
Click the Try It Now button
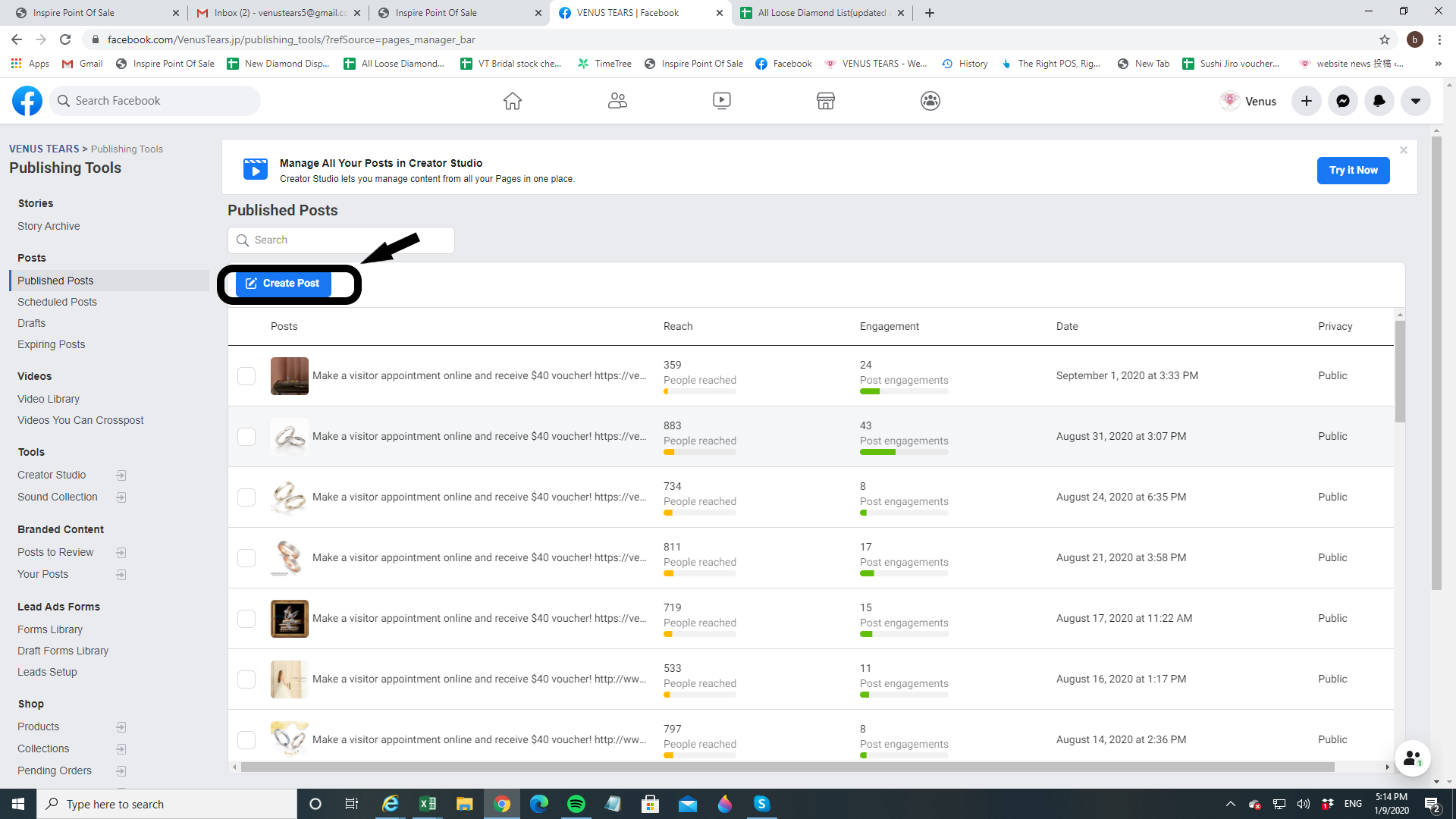[x=1353, y=171]
